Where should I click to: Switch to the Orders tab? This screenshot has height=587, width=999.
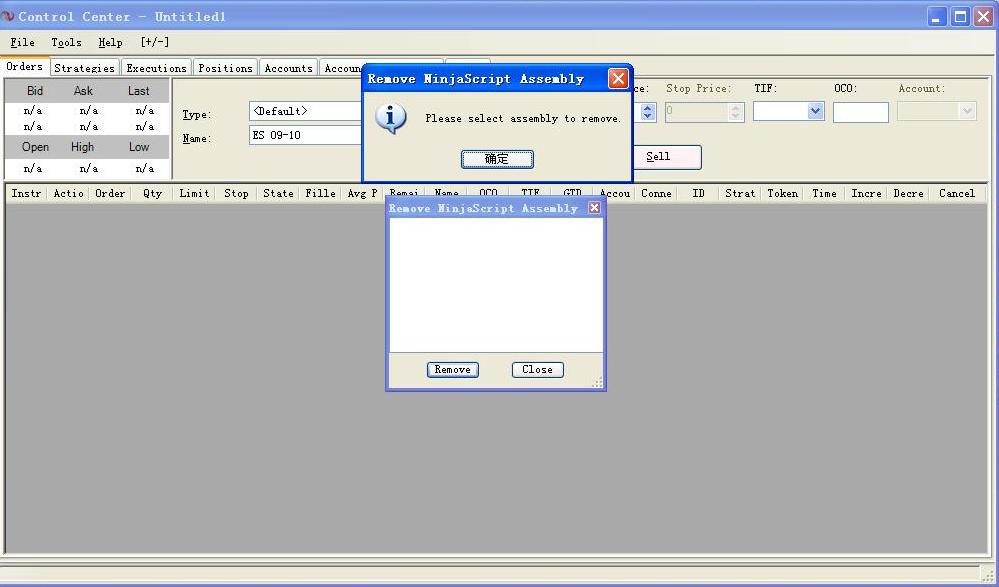pyautogui.click(x=25, y=66)
